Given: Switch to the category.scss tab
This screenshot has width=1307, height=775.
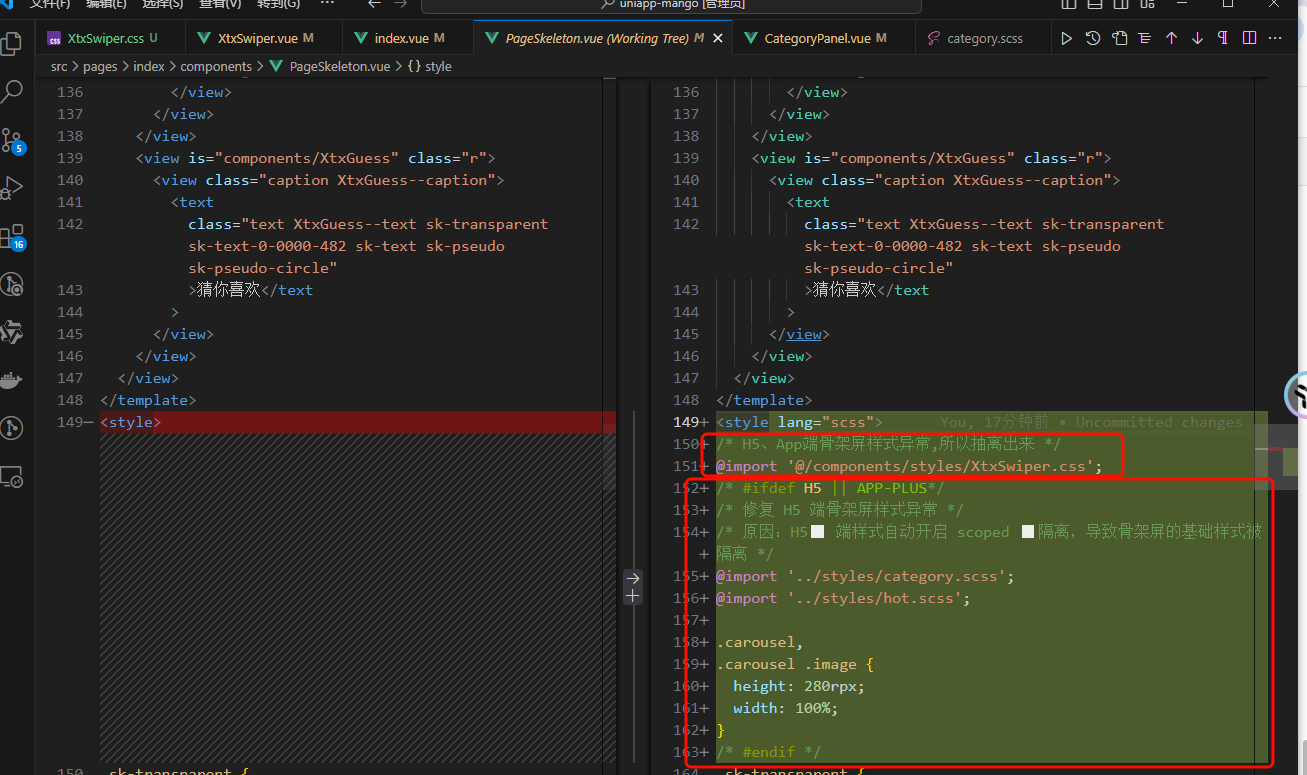Looking at the screenshot, I should [x=984, y=38].
